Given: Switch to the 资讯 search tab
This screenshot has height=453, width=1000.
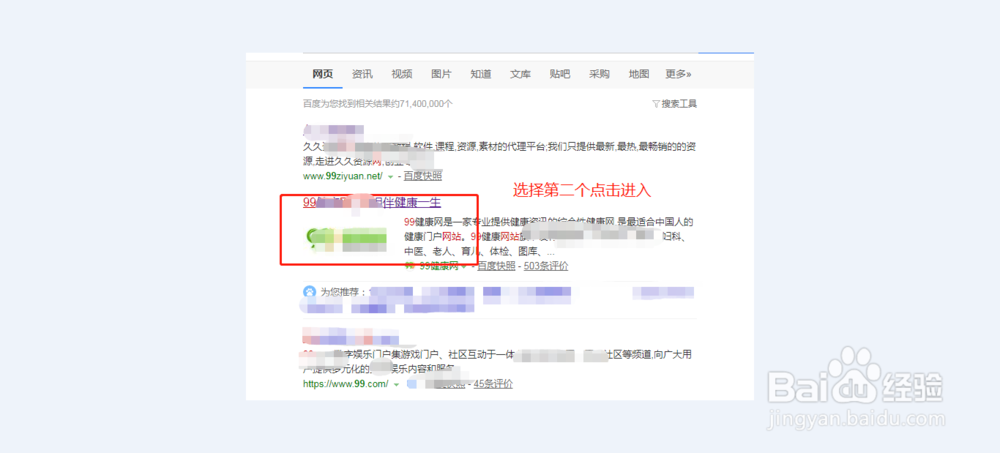Looking at the screenshot, I should [362, 74].
